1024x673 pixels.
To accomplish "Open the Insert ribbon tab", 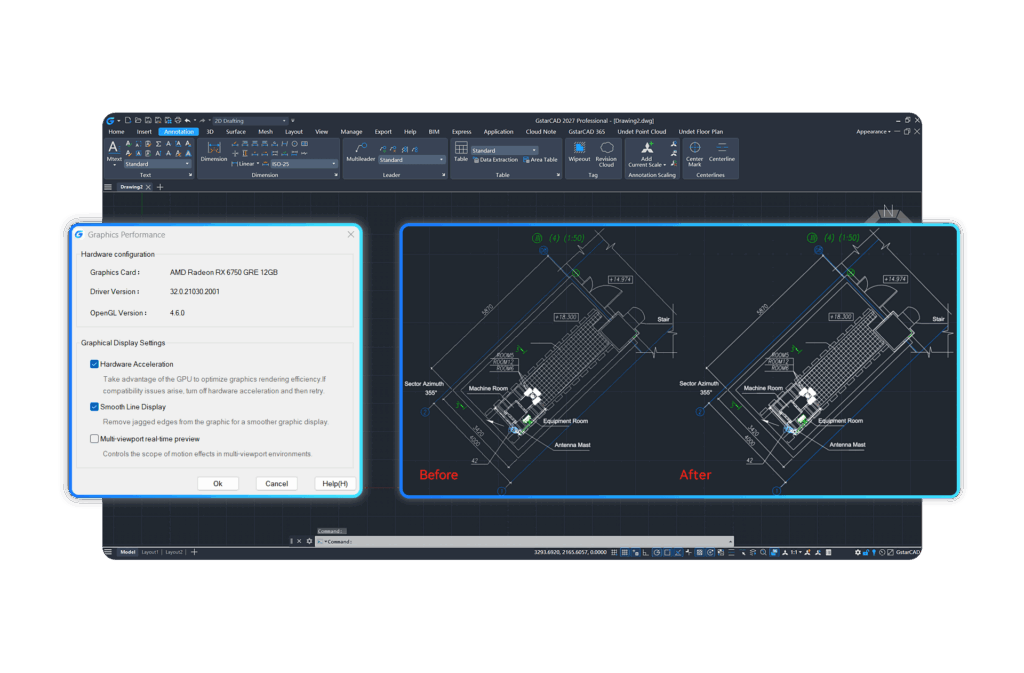I will (144, 132).
